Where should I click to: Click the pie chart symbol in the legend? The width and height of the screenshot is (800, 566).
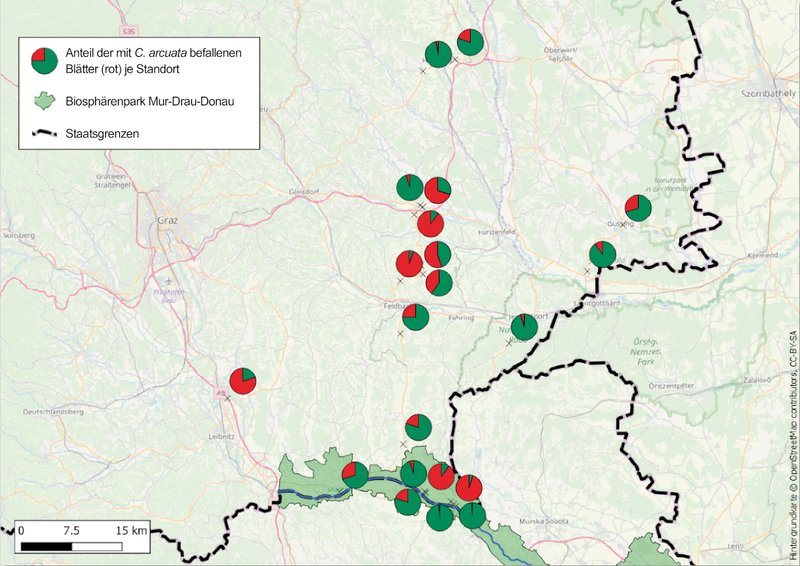pyautogui.click(x=44, y=62)
